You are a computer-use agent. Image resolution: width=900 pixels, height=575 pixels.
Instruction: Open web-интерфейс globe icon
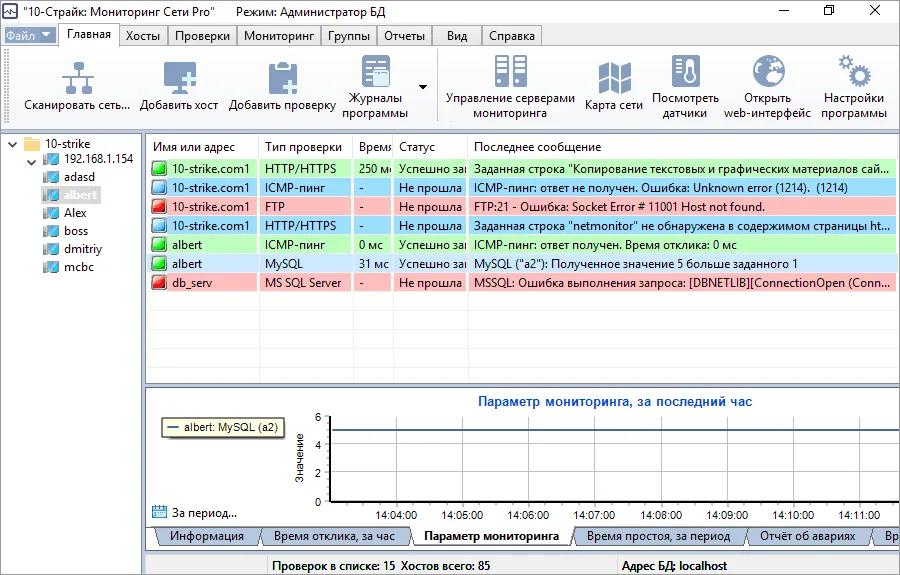(x=767, y=73)
